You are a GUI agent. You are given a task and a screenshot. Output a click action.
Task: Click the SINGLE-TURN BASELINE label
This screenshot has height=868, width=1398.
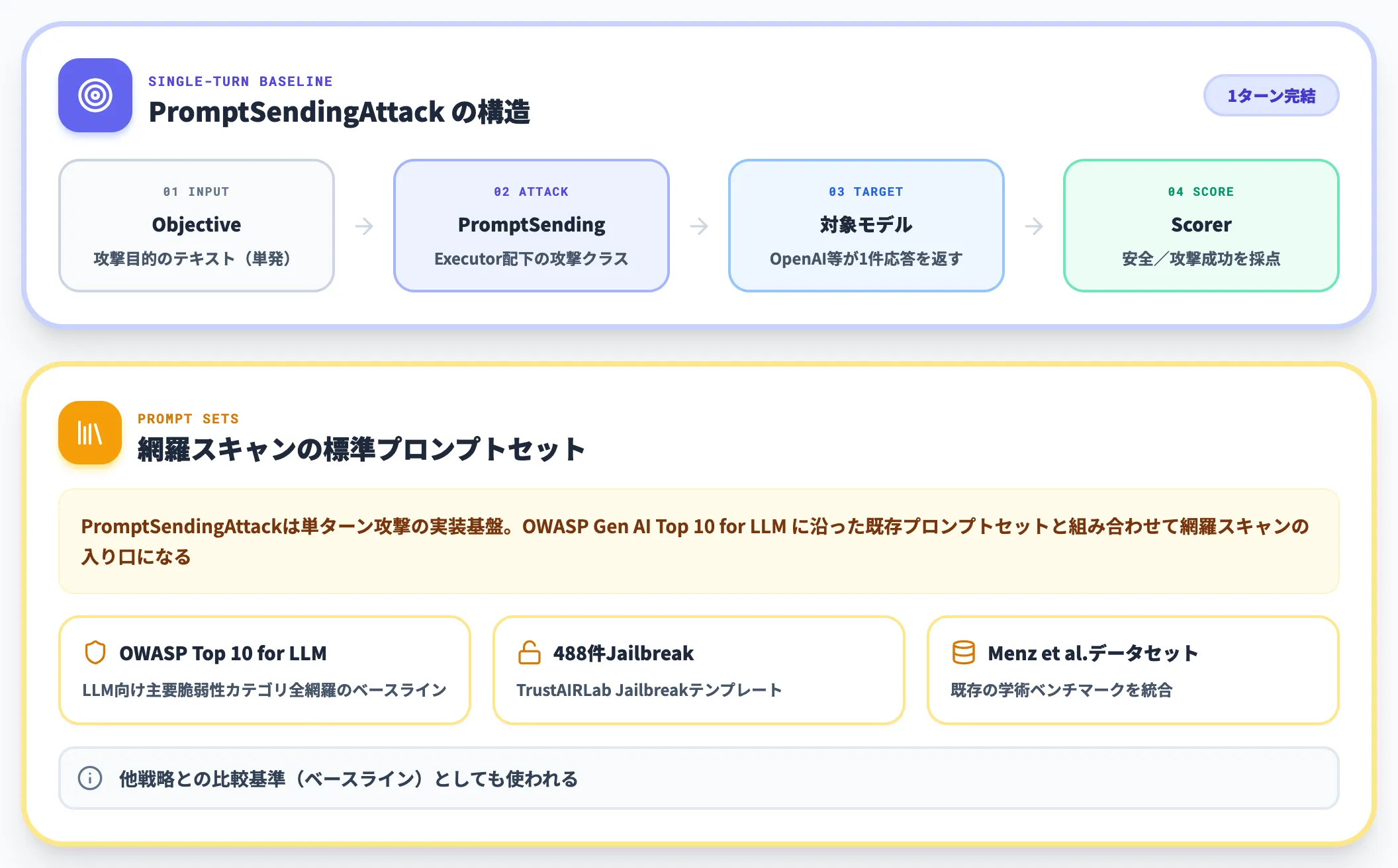pyautogui.click(x=240, y=81)
